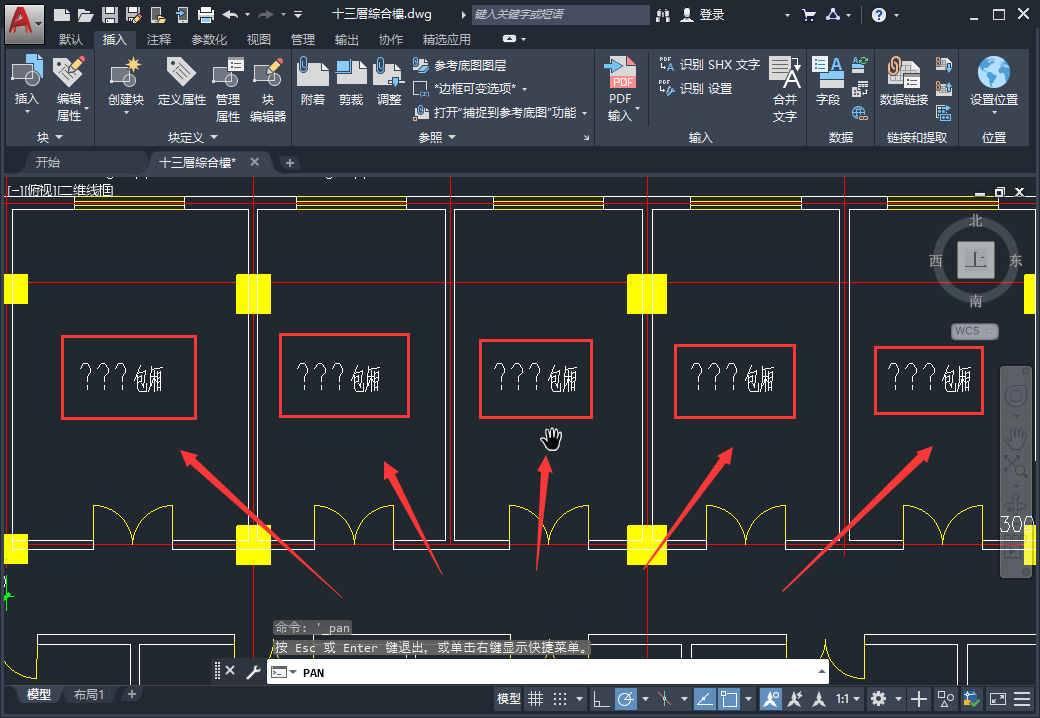Toggle Ortho mode in status bar
The width and height of the screenshot is (1040, 718).
point(601,699)
